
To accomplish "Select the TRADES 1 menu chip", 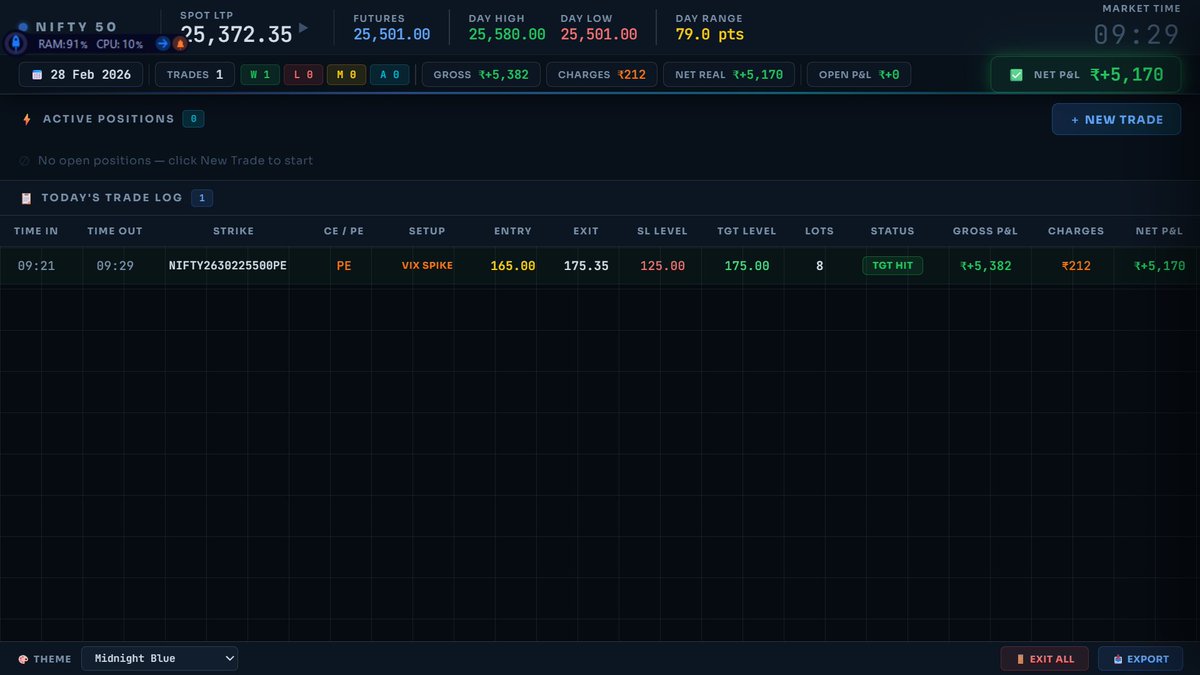I will pos(194,73).
